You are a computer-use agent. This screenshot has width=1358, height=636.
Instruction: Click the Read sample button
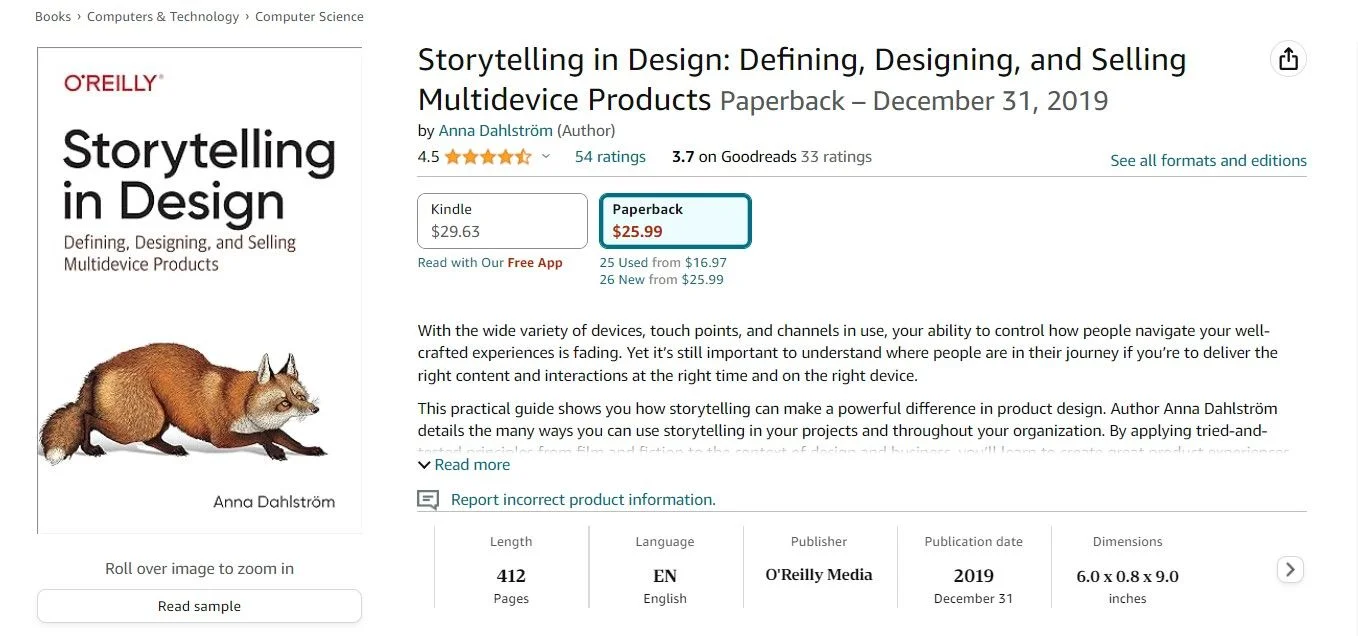(x=199, y=606)
